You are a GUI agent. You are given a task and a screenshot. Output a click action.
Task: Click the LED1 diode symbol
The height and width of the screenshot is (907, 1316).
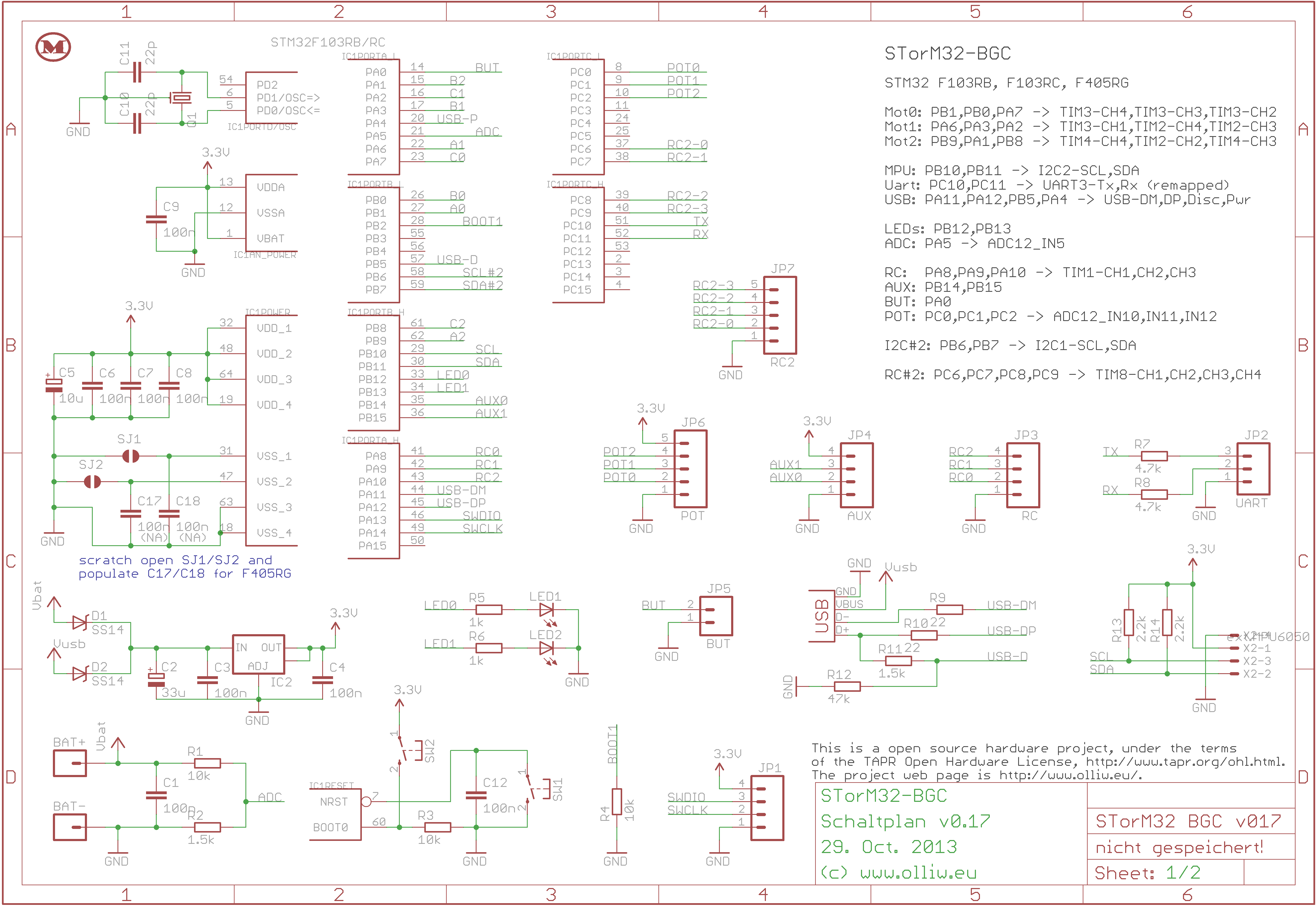point(546,610)
